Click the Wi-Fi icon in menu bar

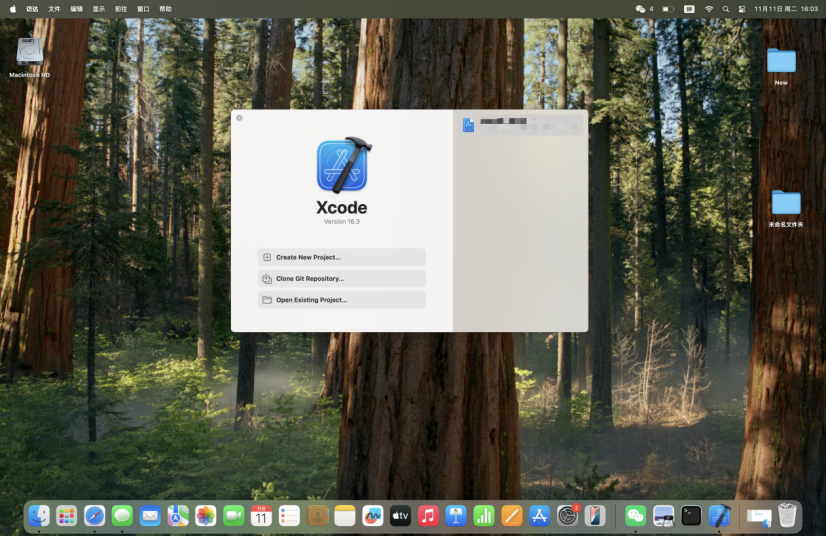[709, 9]
